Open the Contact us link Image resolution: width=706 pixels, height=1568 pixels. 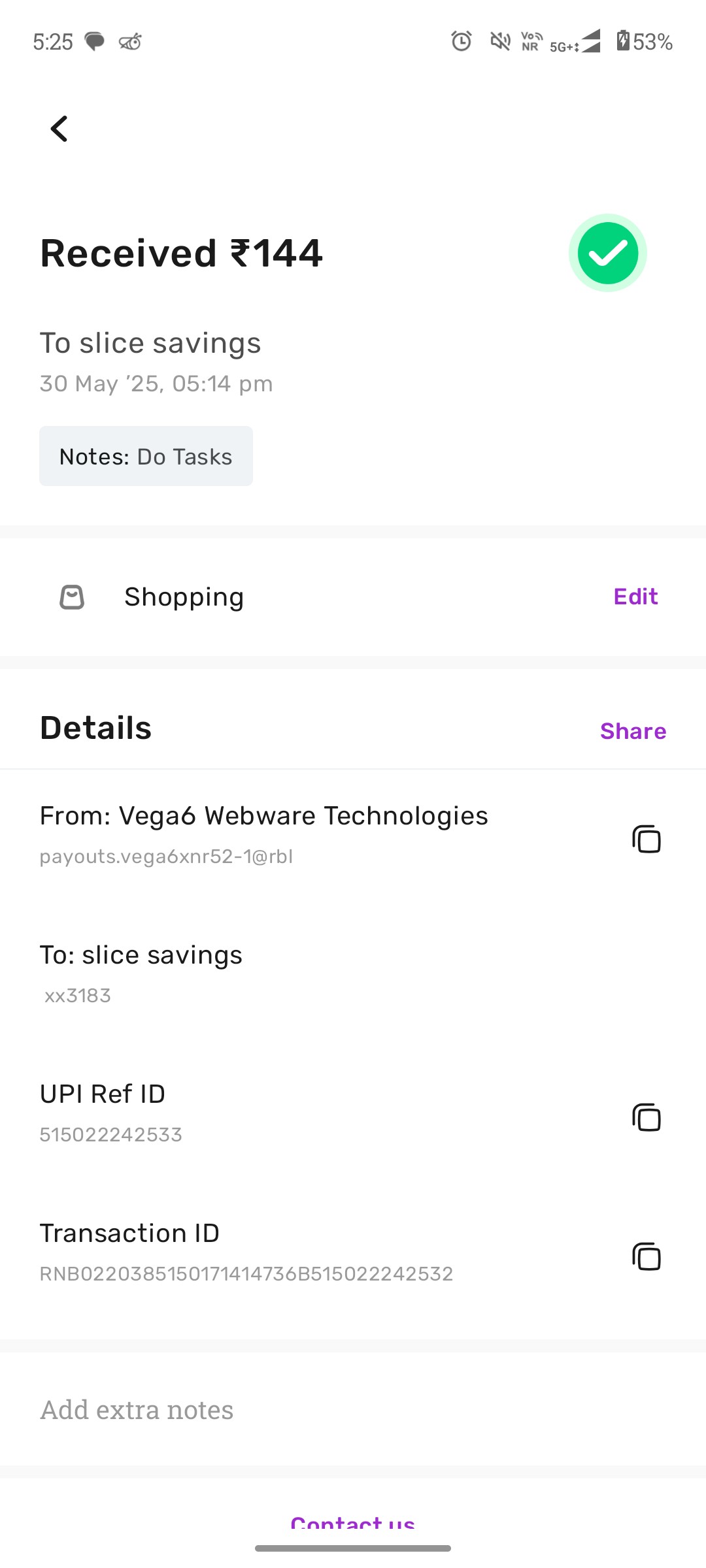click(353, 1523)
